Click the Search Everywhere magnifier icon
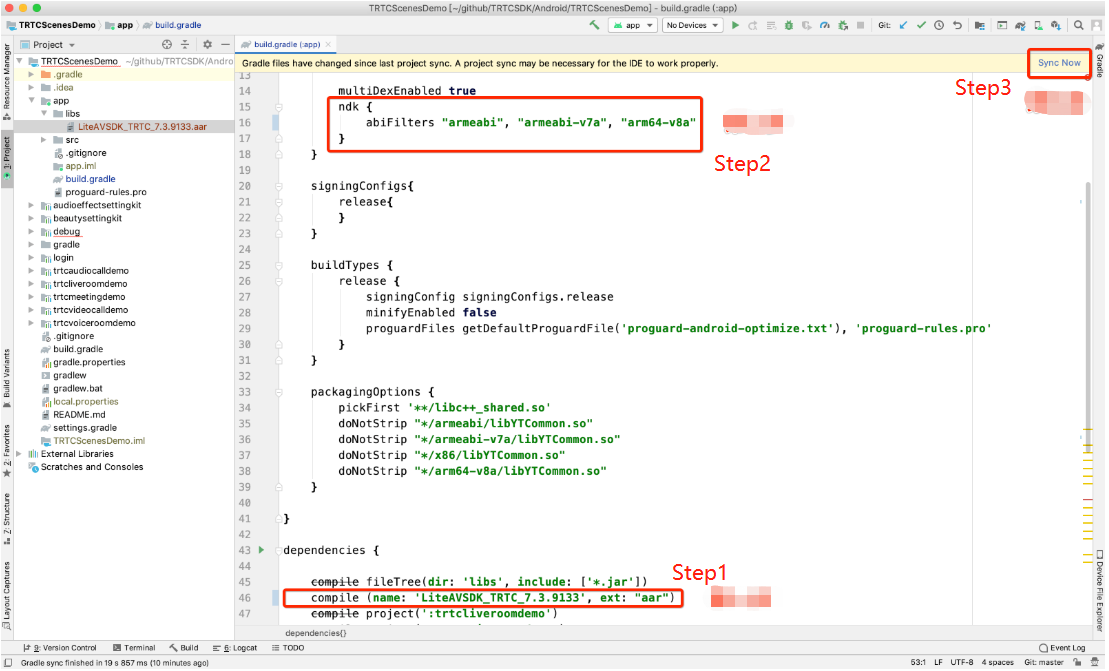Image resolution: width=1109 pixels, height=671 pixels. click(1080, 25)
